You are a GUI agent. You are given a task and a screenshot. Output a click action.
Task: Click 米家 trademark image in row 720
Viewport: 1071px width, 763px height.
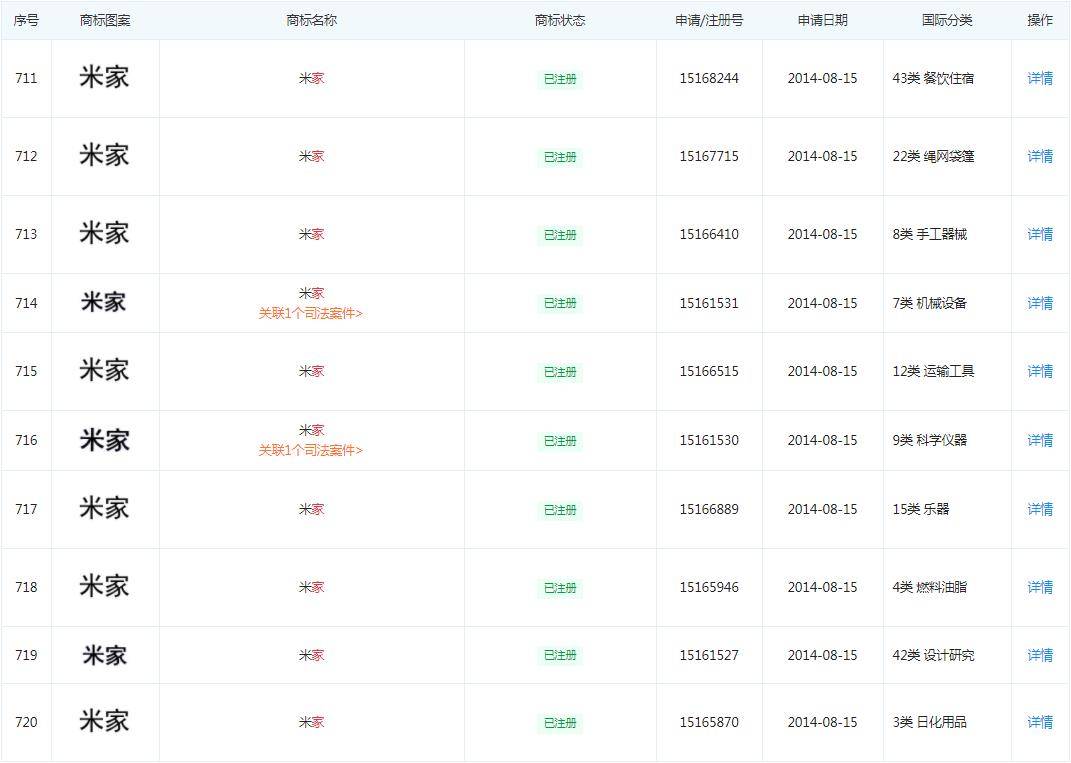click(105, 721)
